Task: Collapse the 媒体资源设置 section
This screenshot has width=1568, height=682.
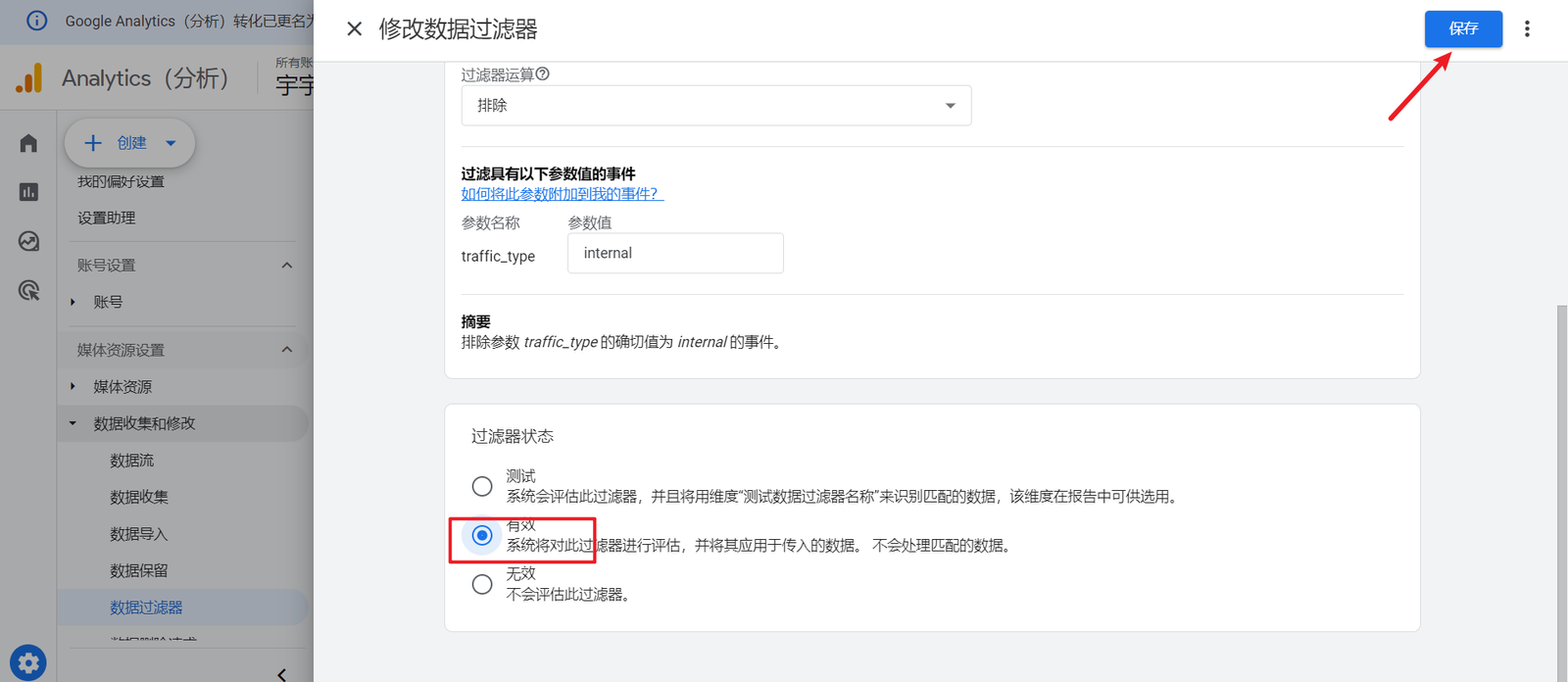Action: click(x=287, y=350)
